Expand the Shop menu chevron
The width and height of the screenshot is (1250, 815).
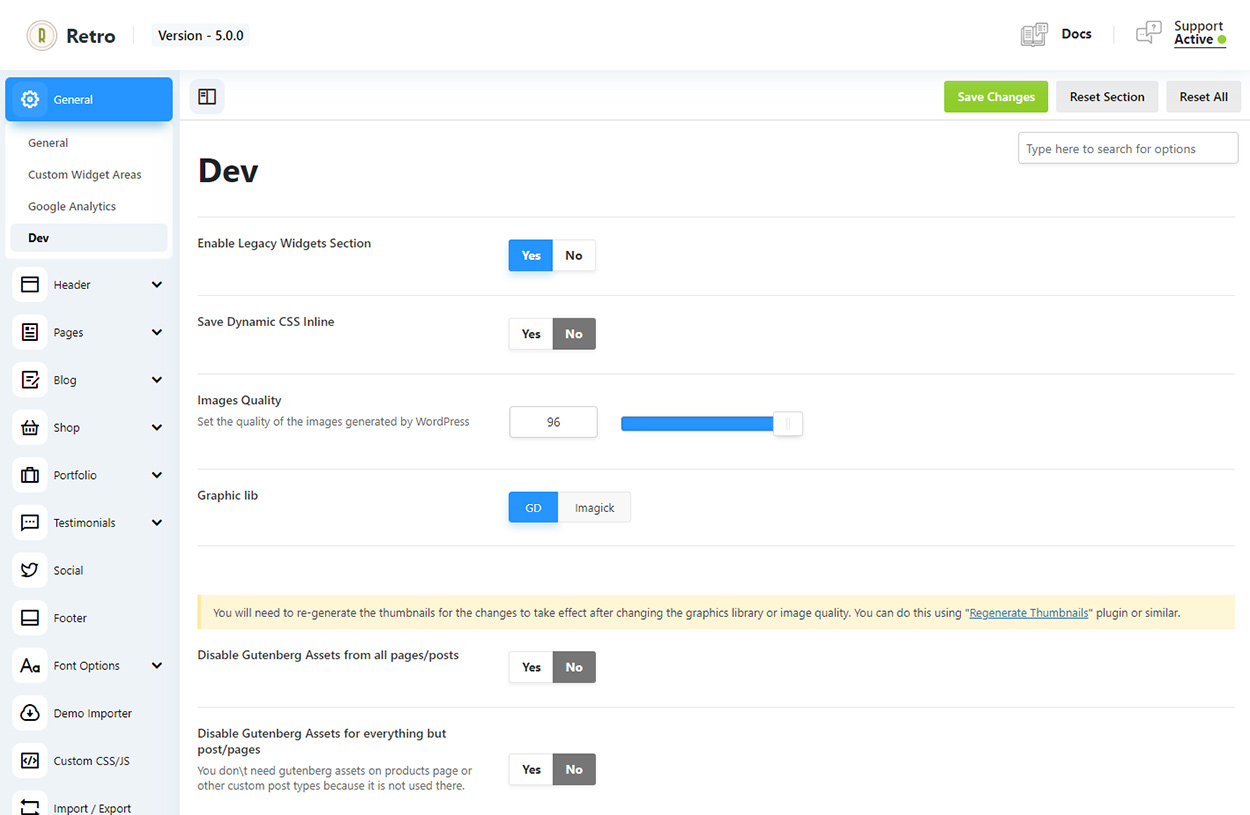point(157,428)
